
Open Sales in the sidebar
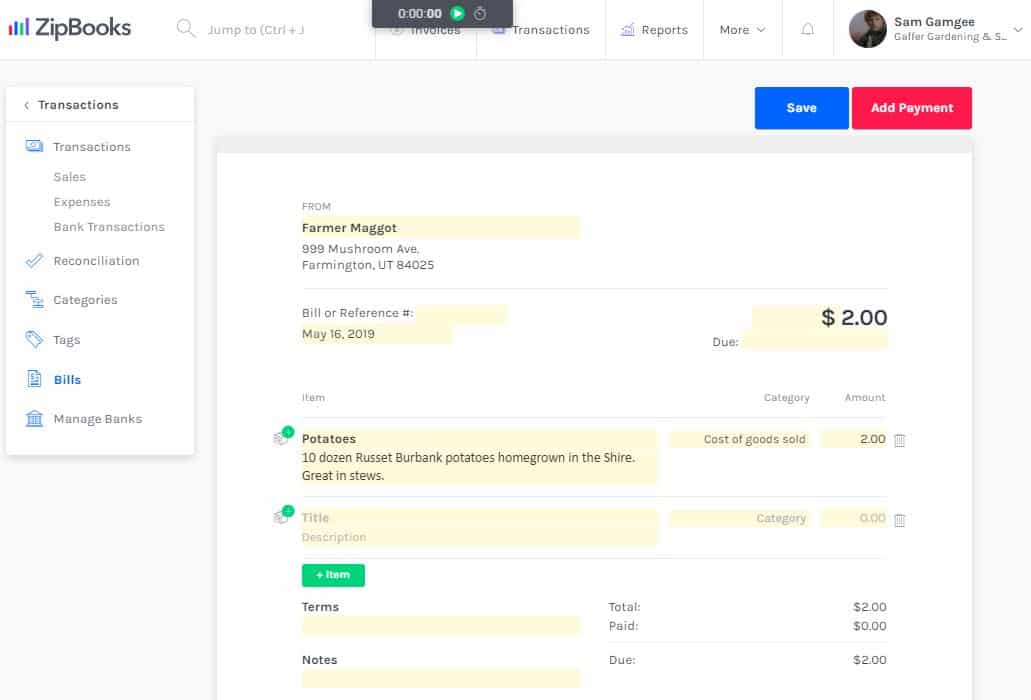(x=70, y=177)
